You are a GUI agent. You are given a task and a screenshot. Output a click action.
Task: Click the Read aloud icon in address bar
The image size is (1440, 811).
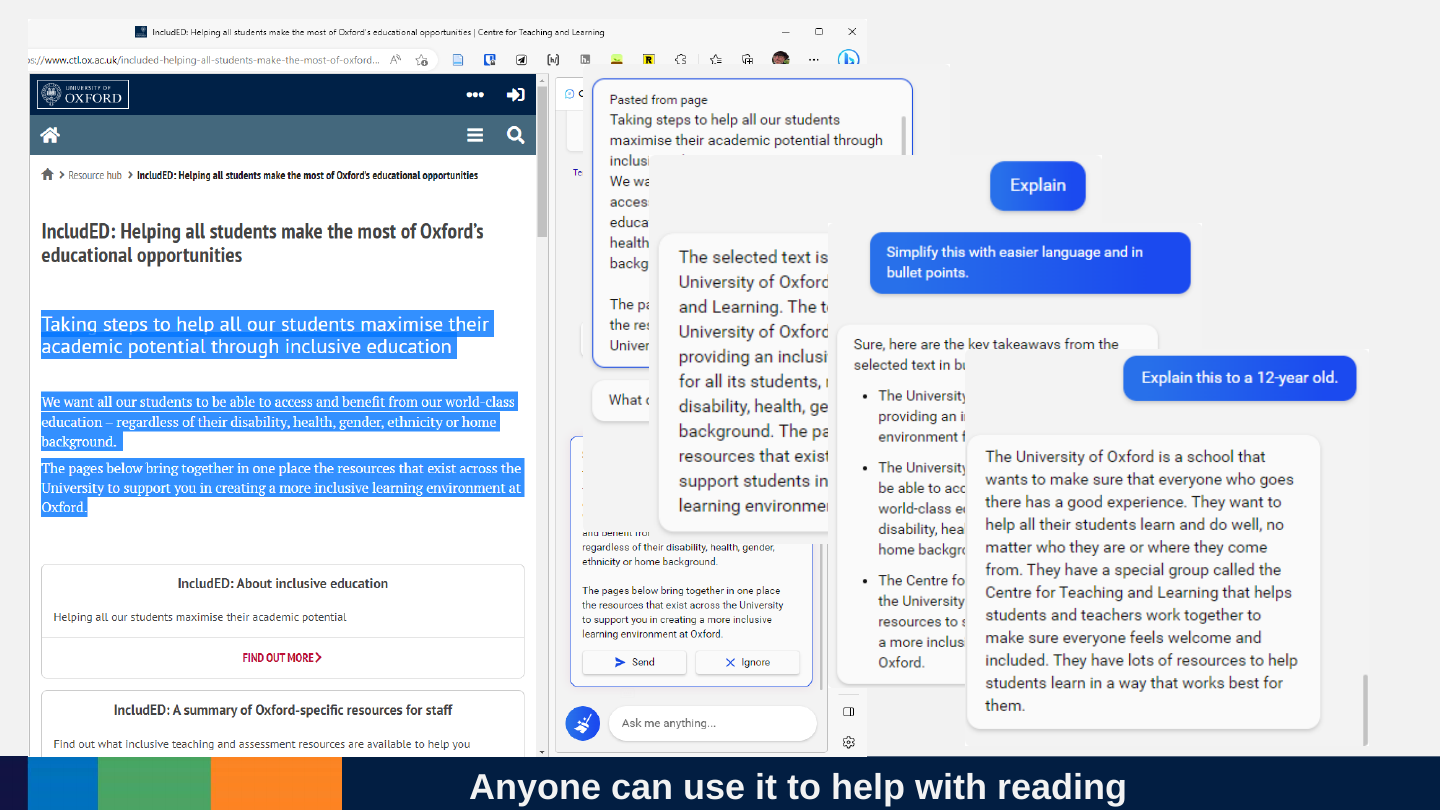click(x=396, y=60)
